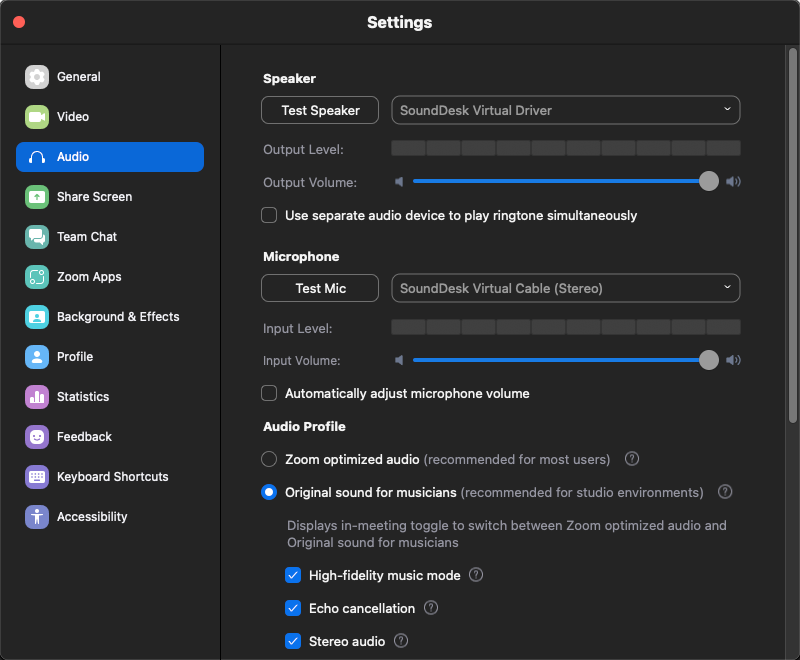Click the Team Chat bubble icon
This screenshot has width=800, height=660.
coord(37,237)
